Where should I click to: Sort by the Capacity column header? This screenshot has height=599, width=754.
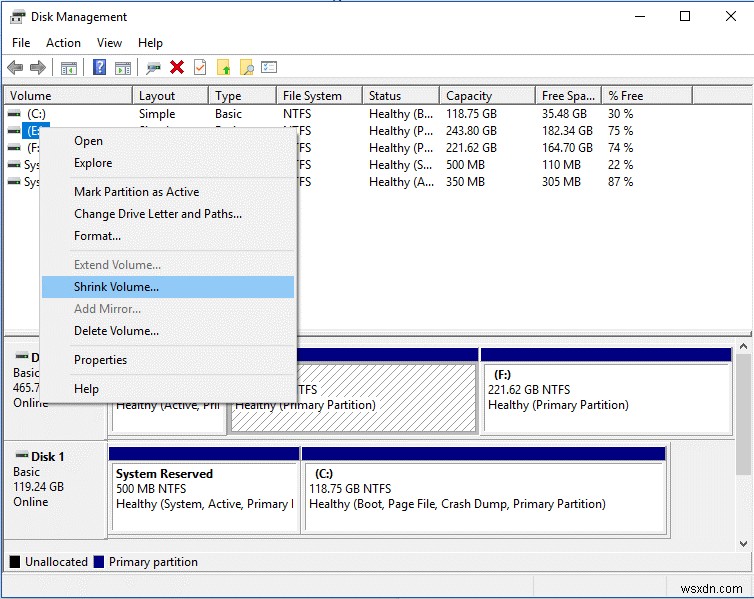pyautogui.click(x=487, y=96)
